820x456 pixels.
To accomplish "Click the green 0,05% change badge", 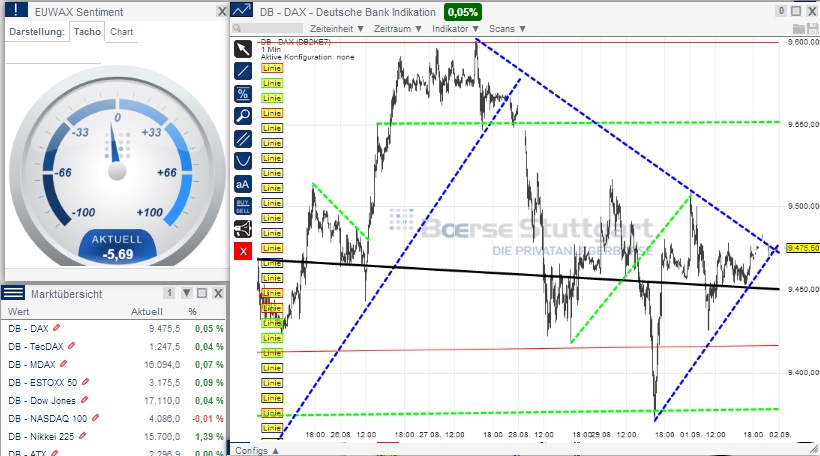I will pos(463,12).
